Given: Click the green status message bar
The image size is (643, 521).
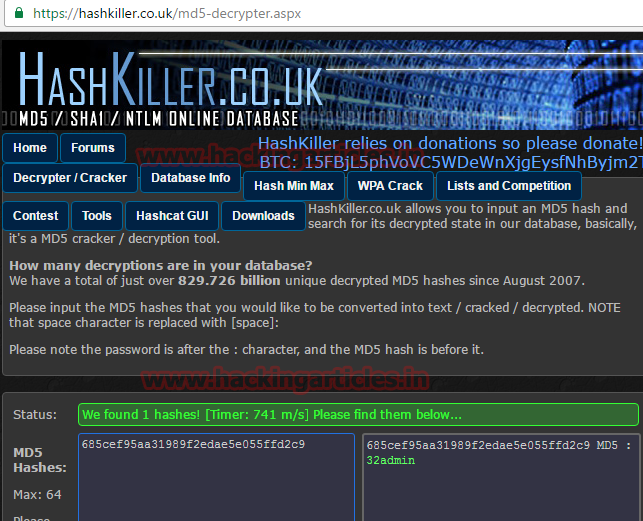Looking at the screenshot, I should click(358, 414).
